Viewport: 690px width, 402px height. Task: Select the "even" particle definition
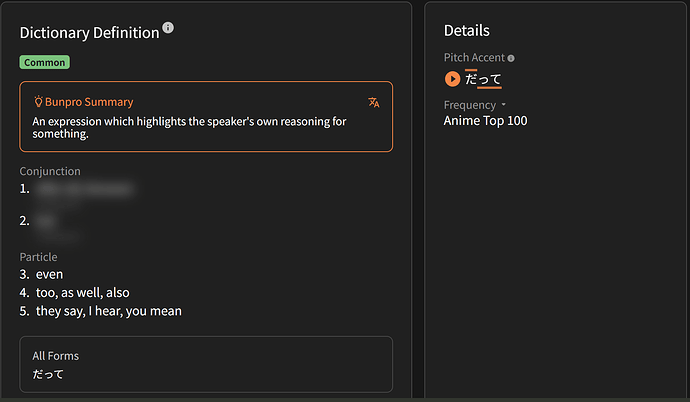coord(49,274)
